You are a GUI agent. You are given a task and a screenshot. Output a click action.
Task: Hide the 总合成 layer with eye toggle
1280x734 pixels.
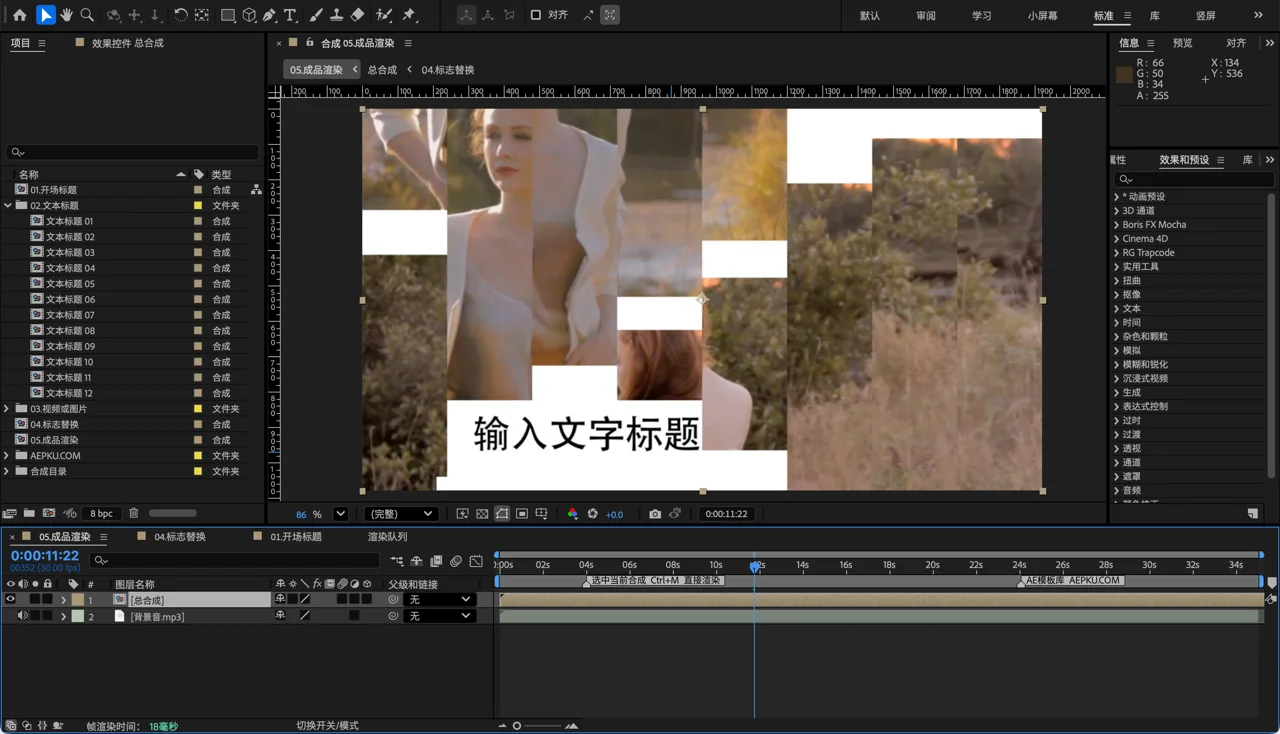[x=11, y=600]
